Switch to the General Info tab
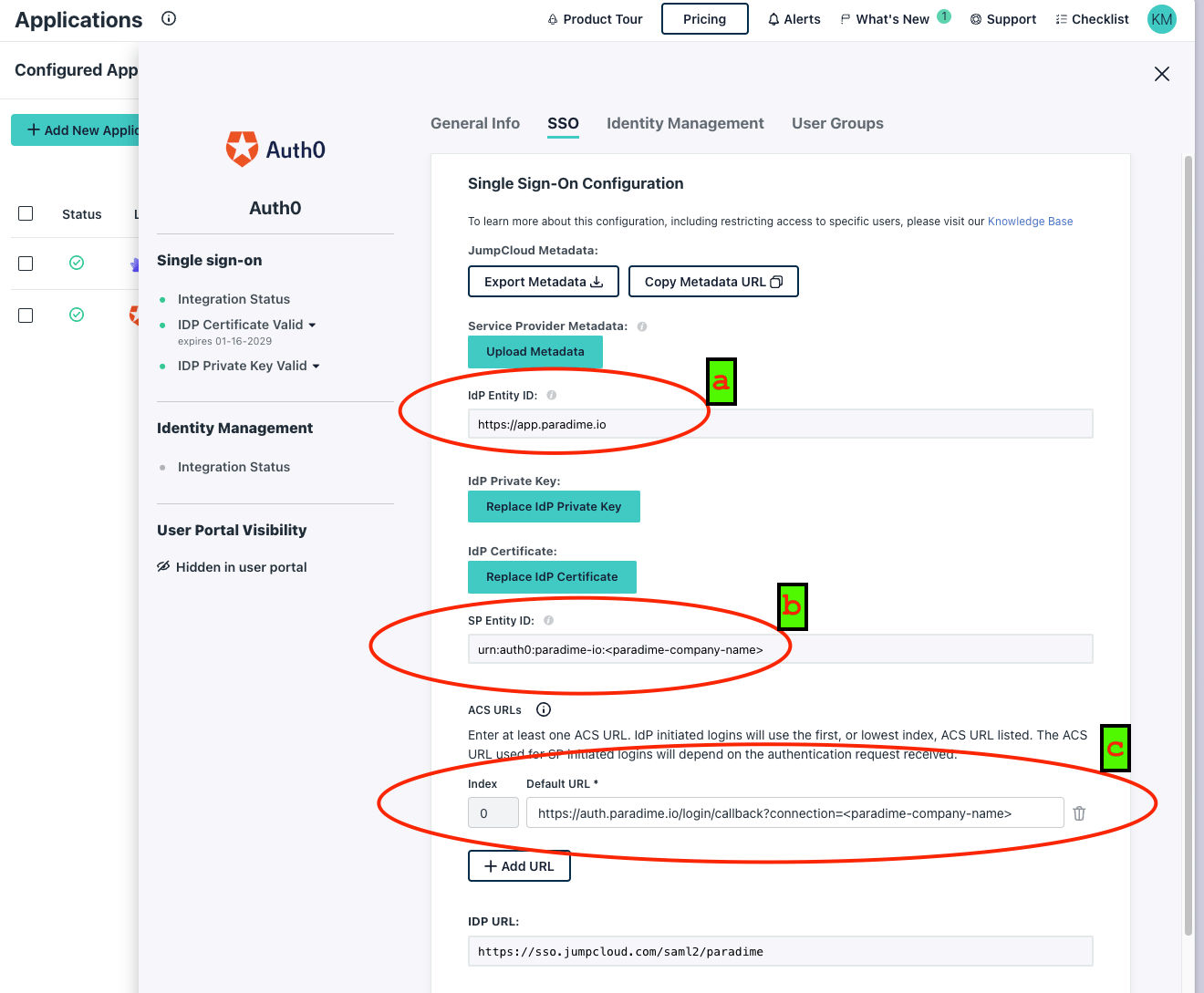 click(x=475, y=123)
